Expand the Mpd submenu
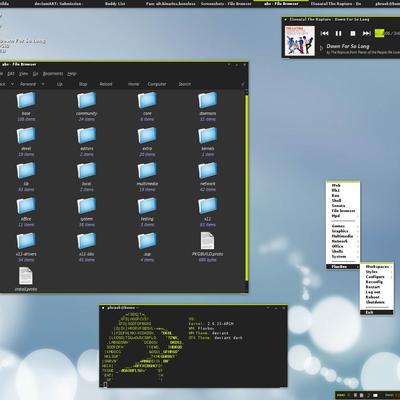 (x=343, y=216)
